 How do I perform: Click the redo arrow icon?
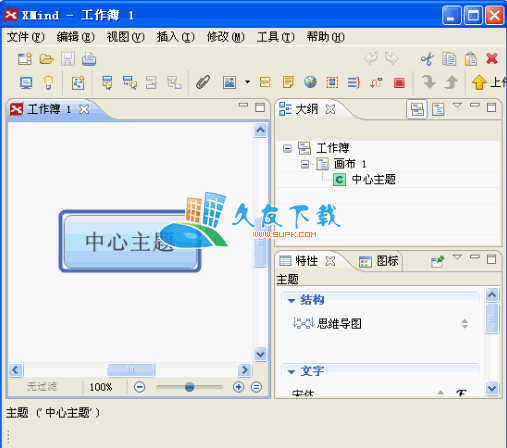[x=392, y=58]
